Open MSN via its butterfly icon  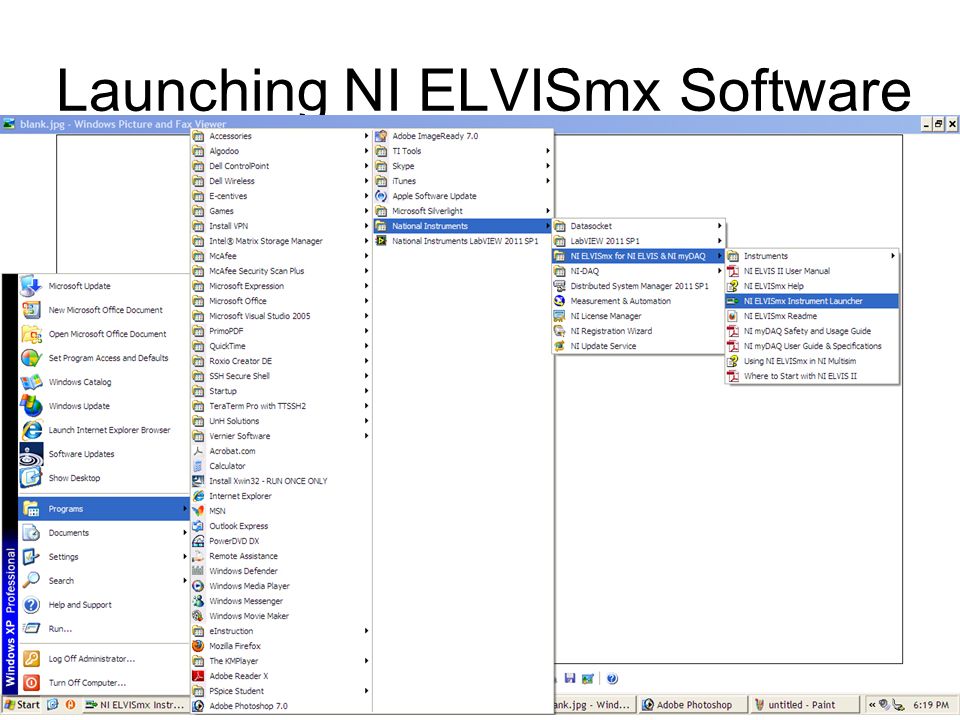tap(198, 511)
